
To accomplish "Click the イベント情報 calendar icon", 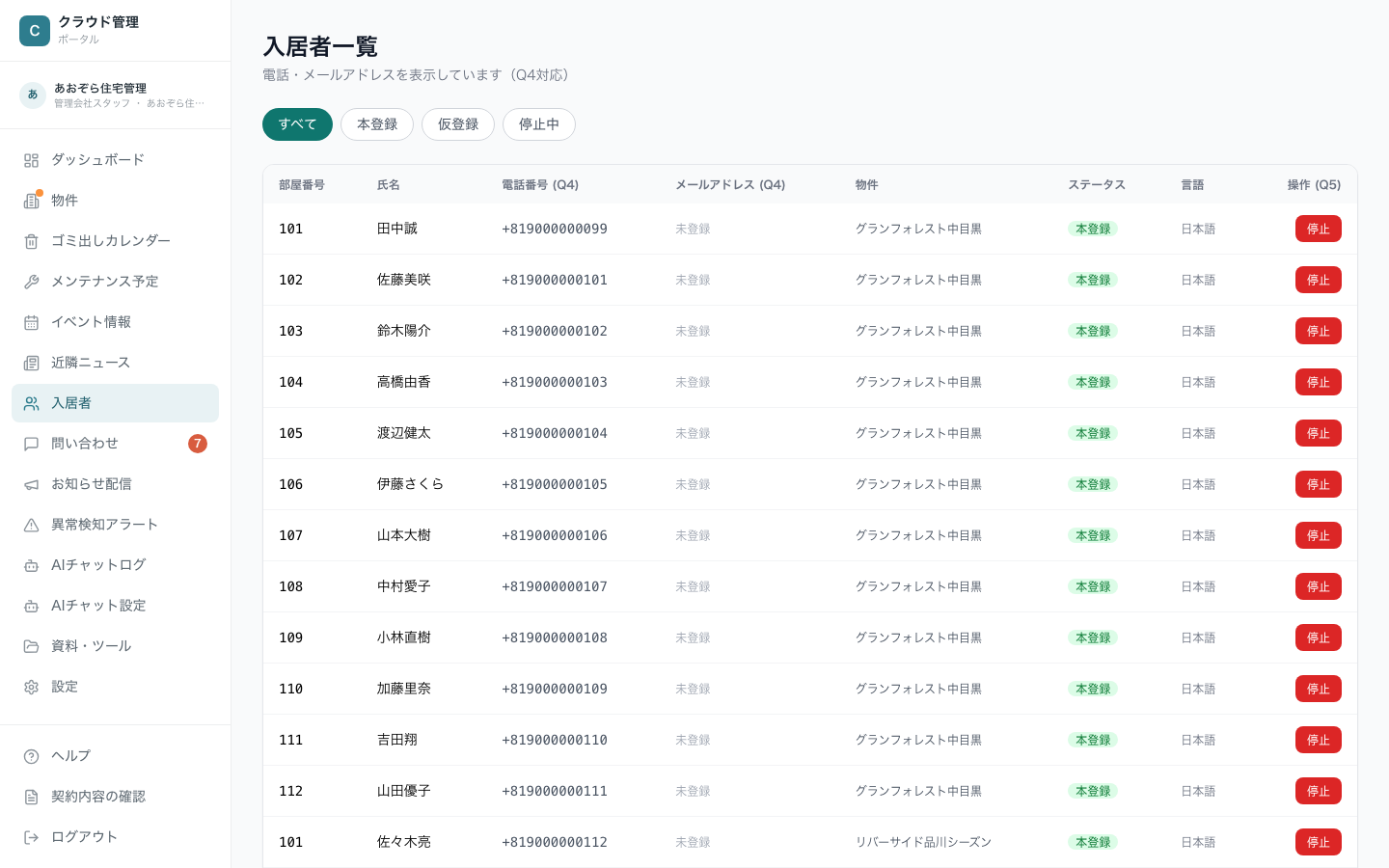I will coord(32,322).
